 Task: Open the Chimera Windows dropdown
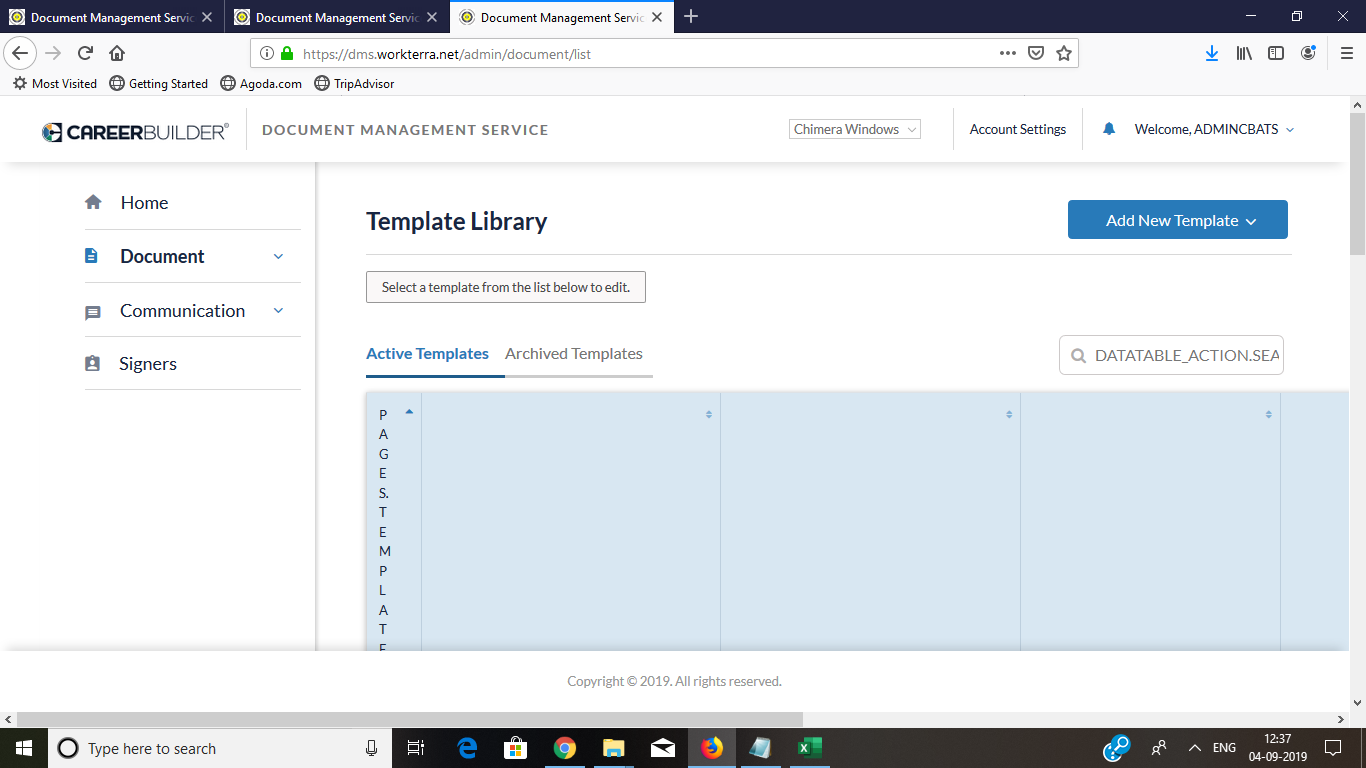pos(854,129)
